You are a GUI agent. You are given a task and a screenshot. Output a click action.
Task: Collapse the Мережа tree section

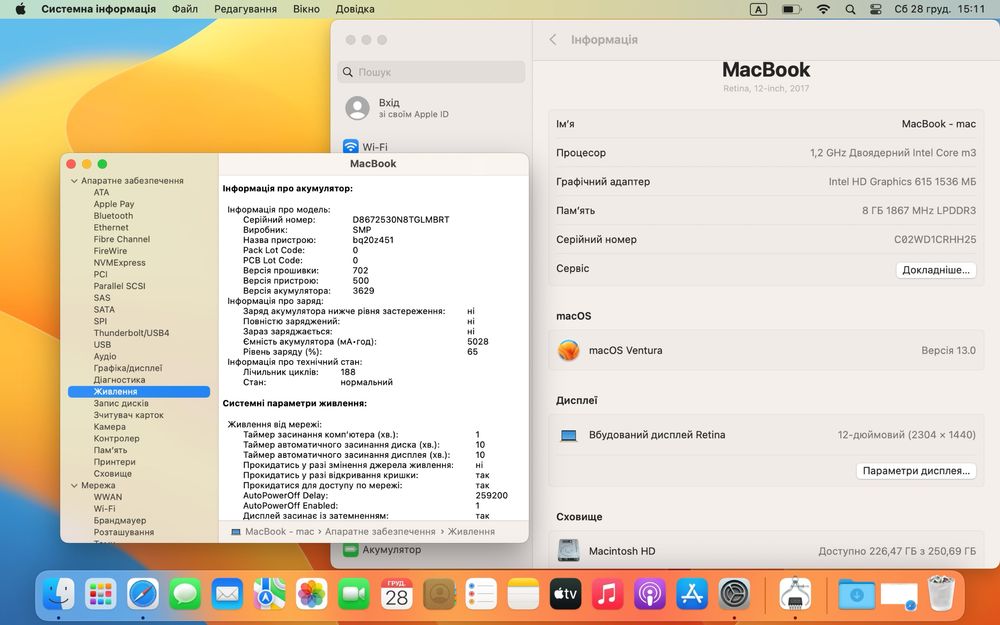click(74, 485)
